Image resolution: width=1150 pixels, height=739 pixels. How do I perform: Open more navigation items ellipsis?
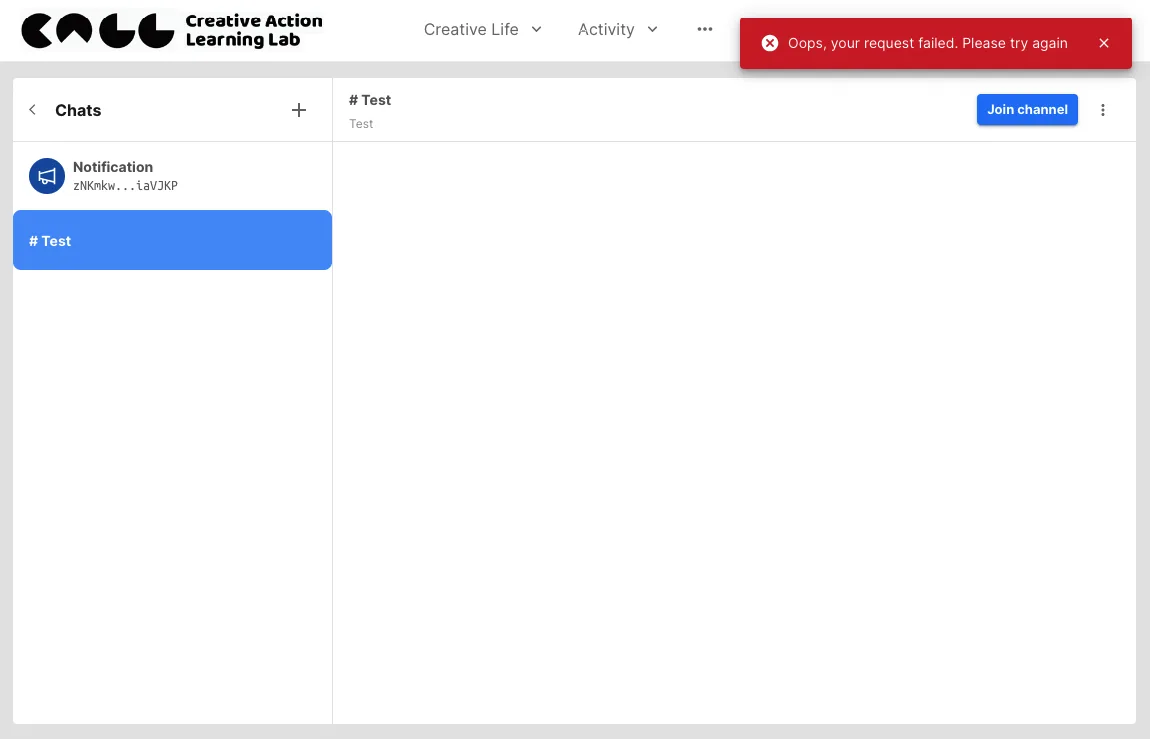tap(705, 29)
